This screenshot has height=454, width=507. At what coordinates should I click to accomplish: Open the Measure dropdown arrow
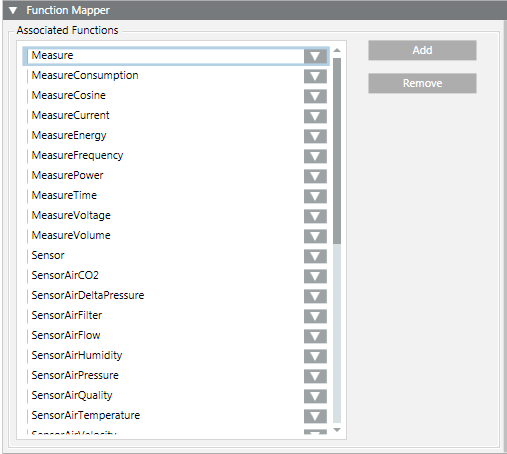315,56
